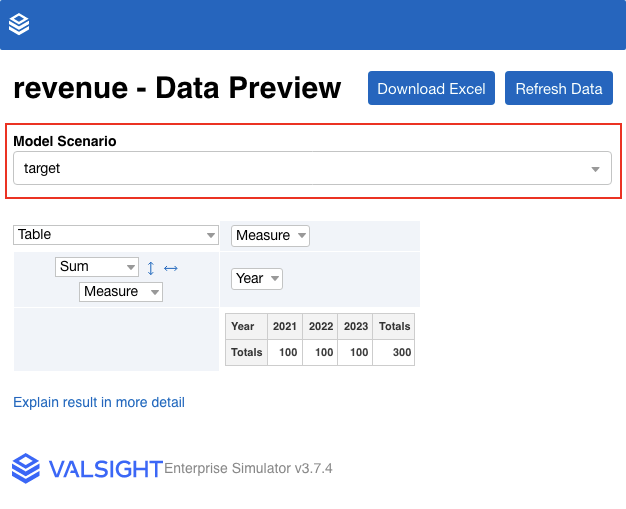Expand the Year attribute filter
626x509 pixels.
(257, 279)
